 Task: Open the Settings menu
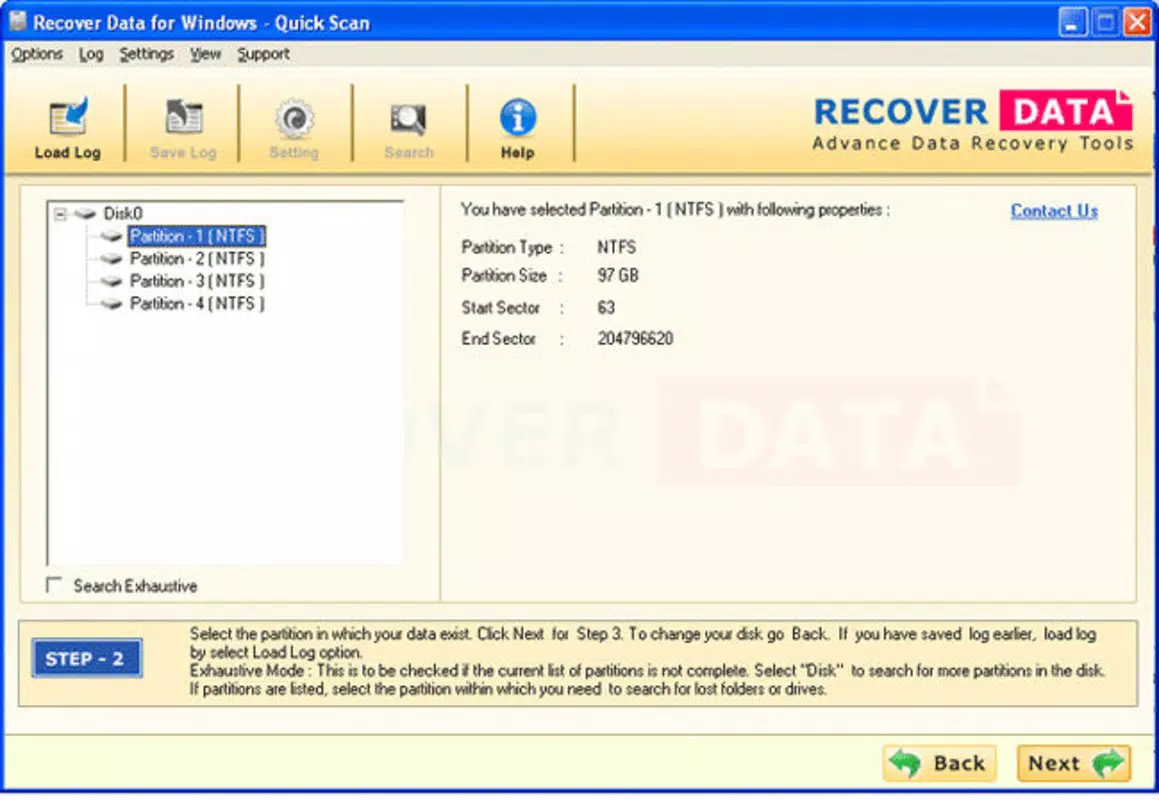point(146,54)
